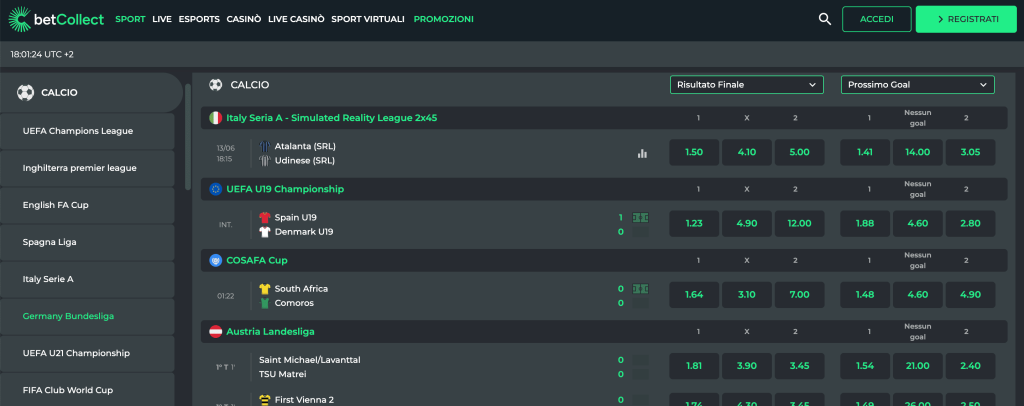This screenshot has height=406, width=1024.
Task: Click the betCollect logo
Action: [x=56, y=19]
